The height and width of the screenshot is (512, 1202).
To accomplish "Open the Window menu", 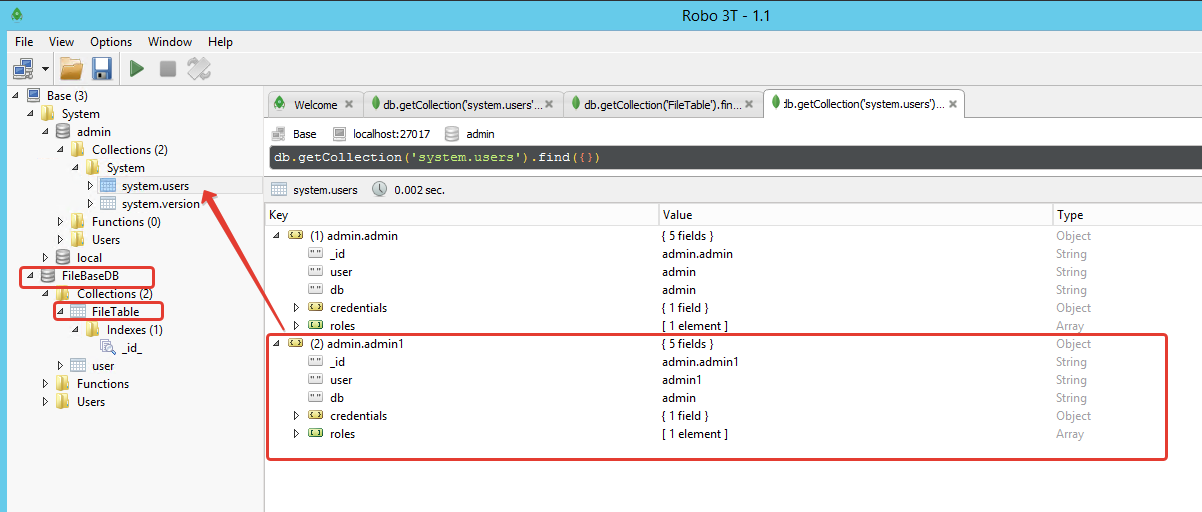I will [x=170, y=42].
